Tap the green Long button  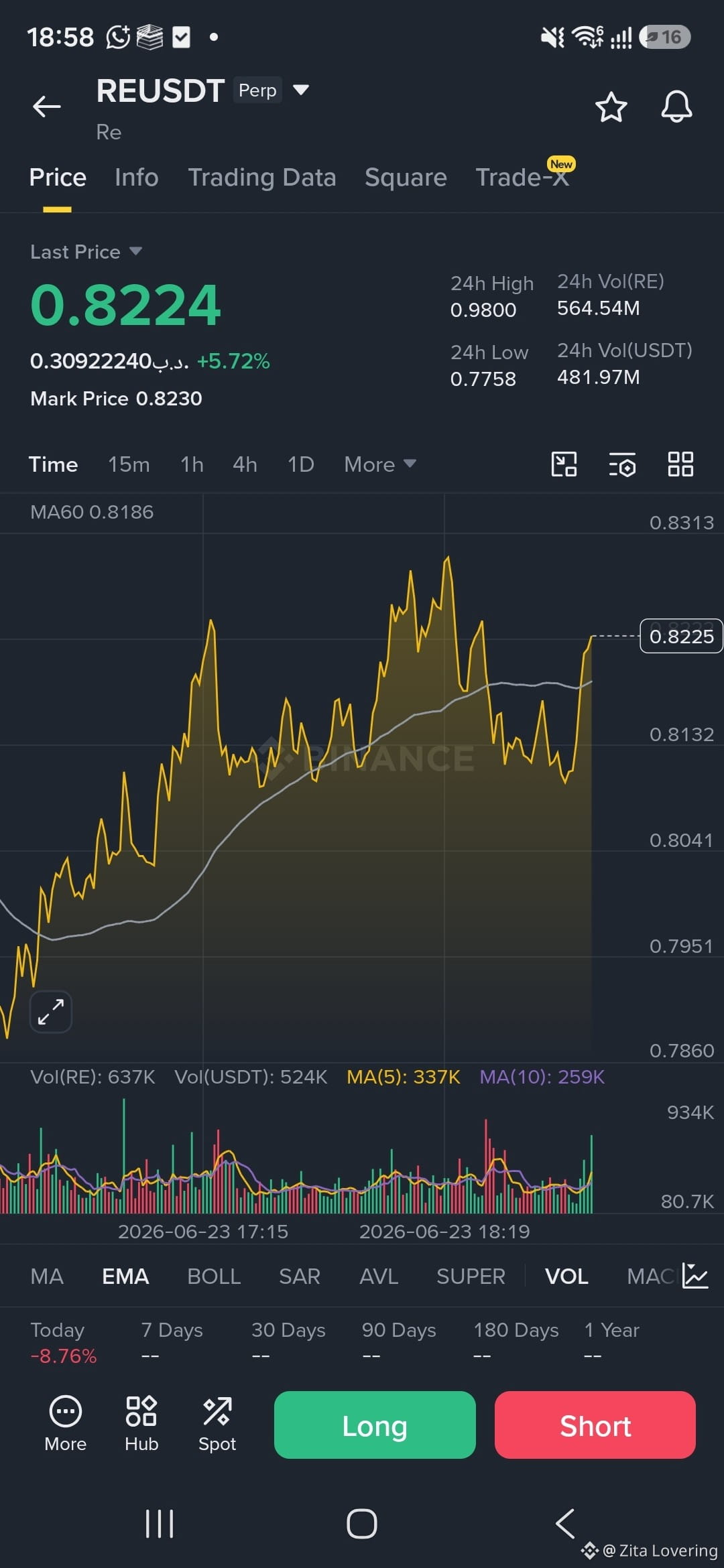375,1425
